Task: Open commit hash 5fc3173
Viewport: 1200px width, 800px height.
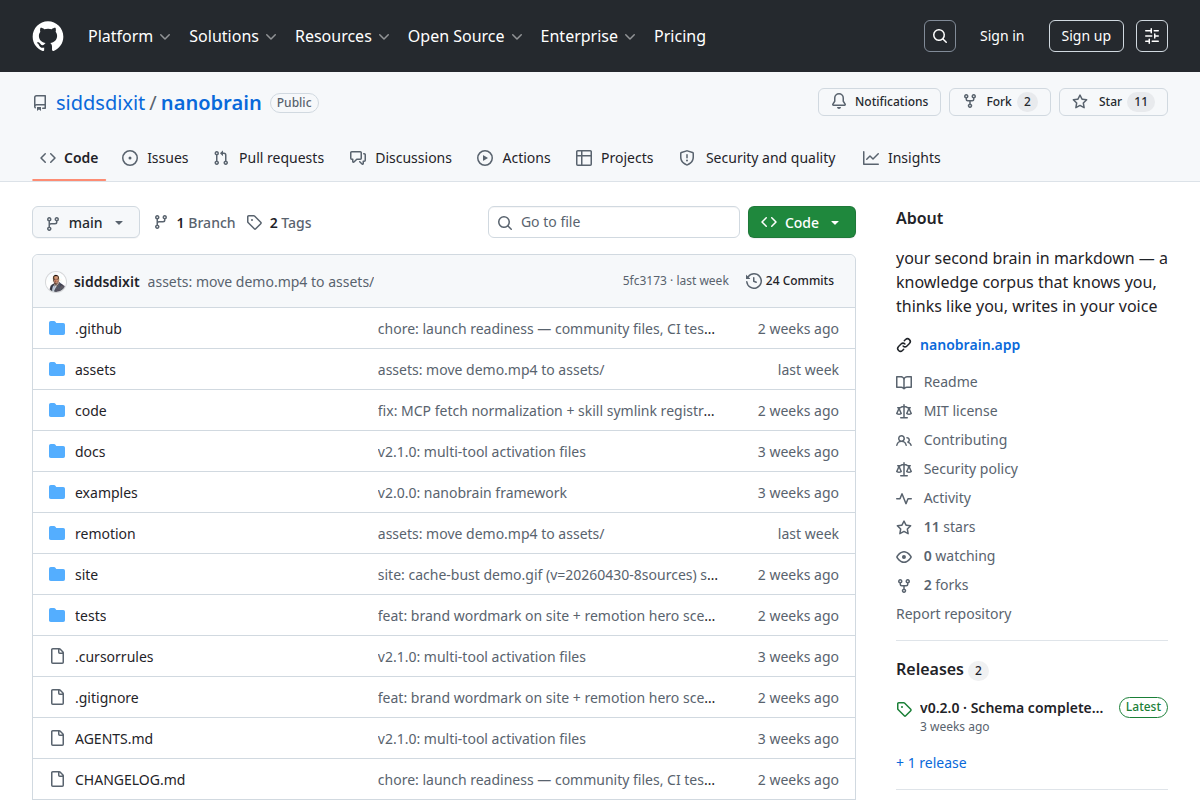Action: (x=644, y=281)
